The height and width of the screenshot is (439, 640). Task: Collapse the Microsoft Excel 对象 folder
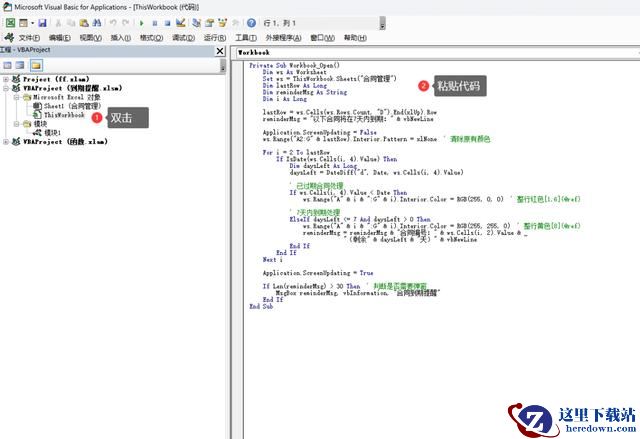16,98
